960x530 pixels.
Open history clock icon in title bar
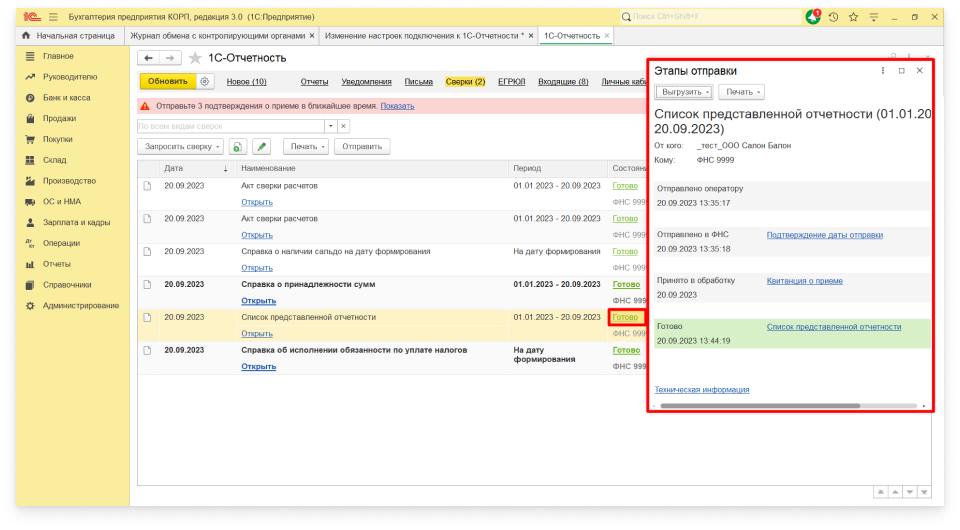(x=833, y=17)
